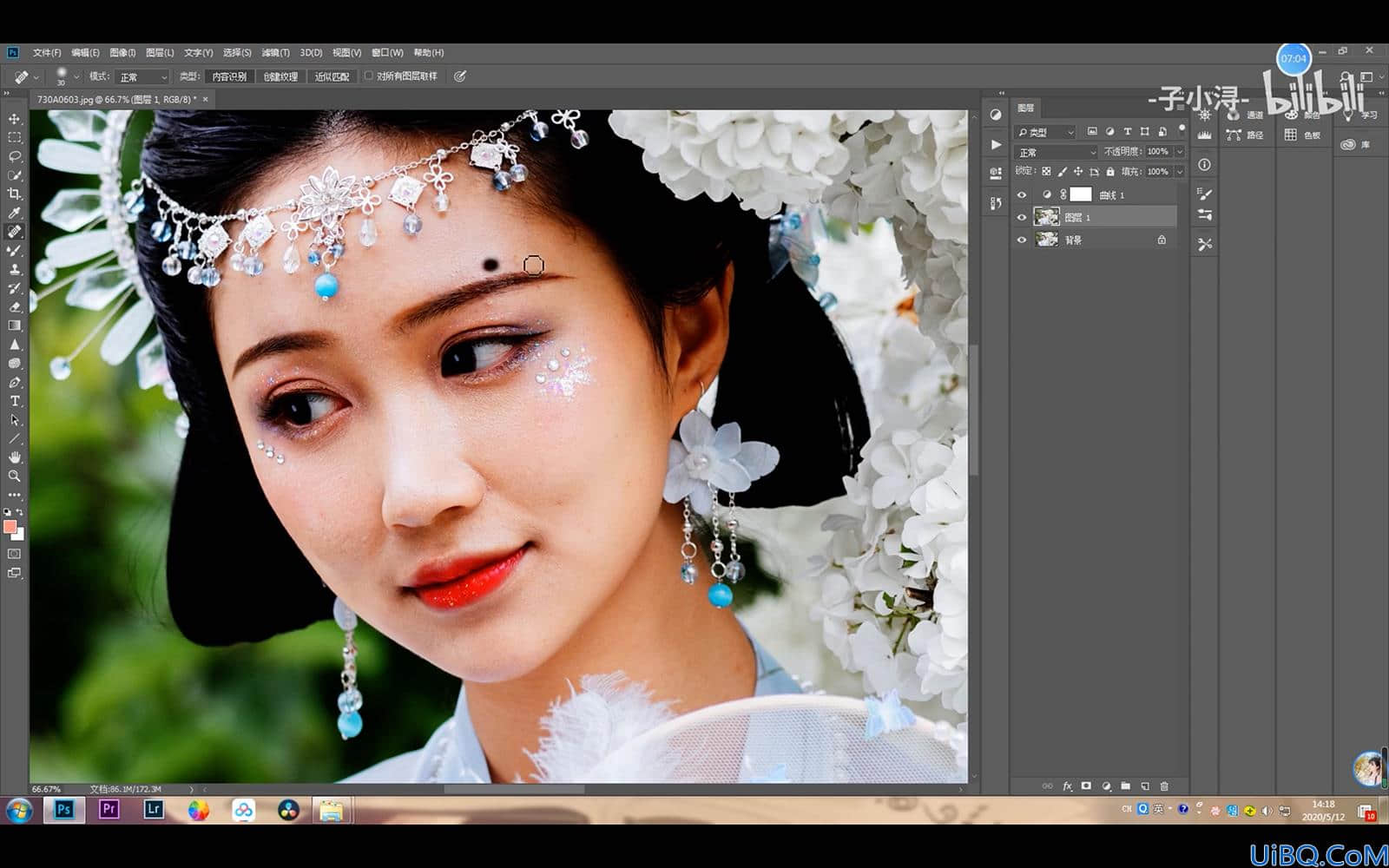Toggle lock transparent pixels
Screen dimensions: 1389x868
1046,172
